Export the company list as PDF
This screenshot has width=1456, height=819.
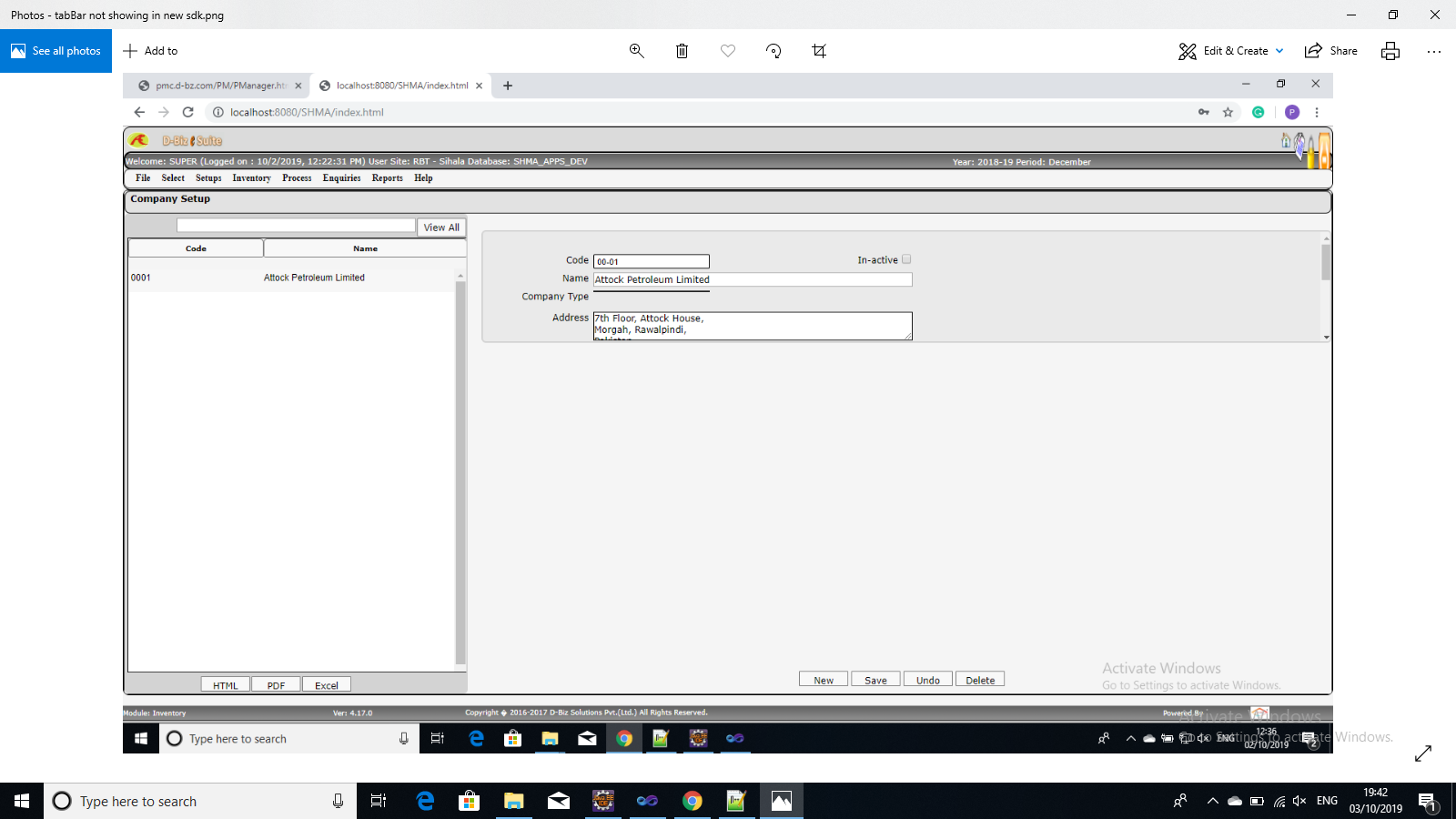(275, 683)
